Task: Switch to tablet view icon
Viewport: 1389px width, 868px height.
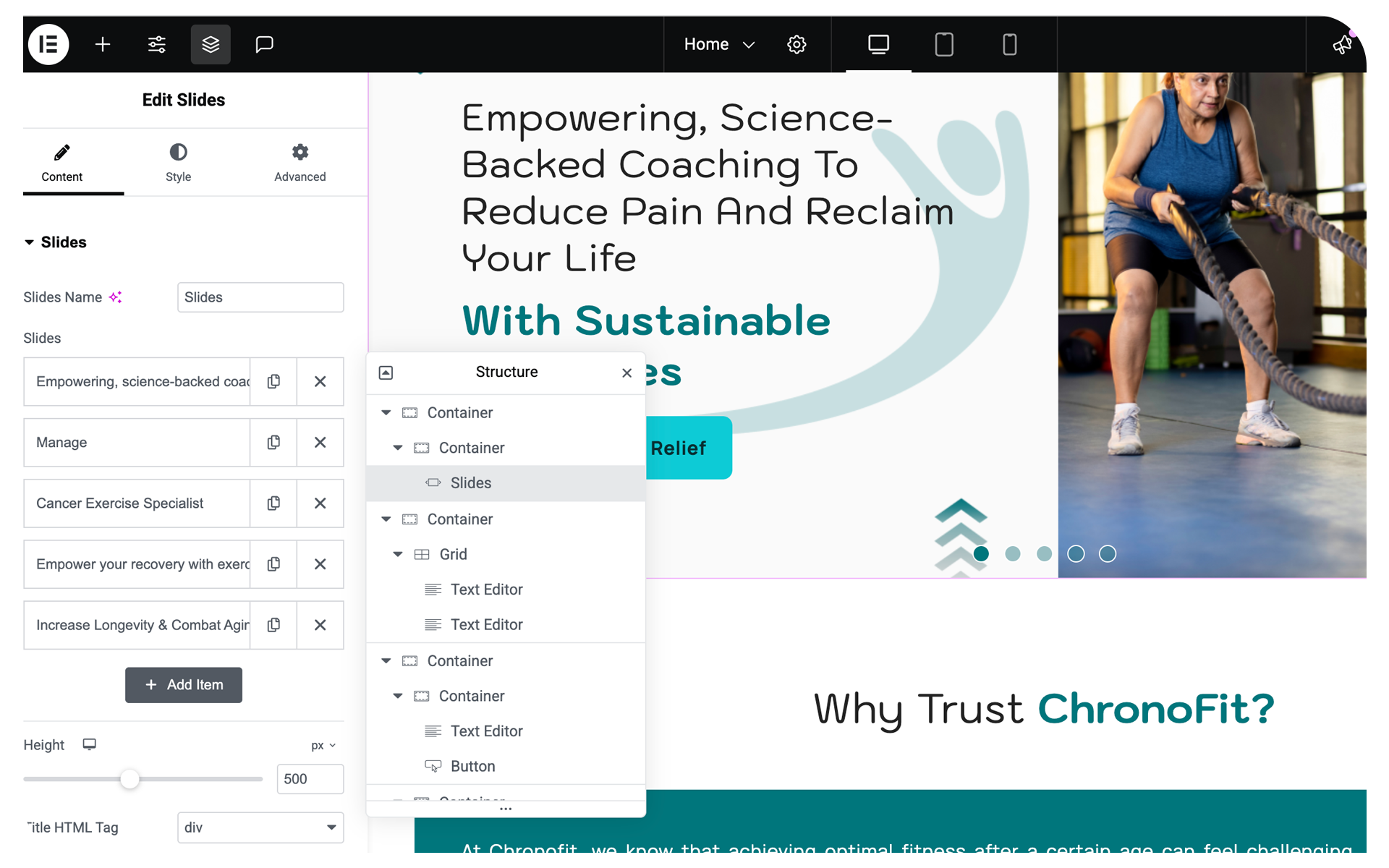Action: click(x=944, y=44)
